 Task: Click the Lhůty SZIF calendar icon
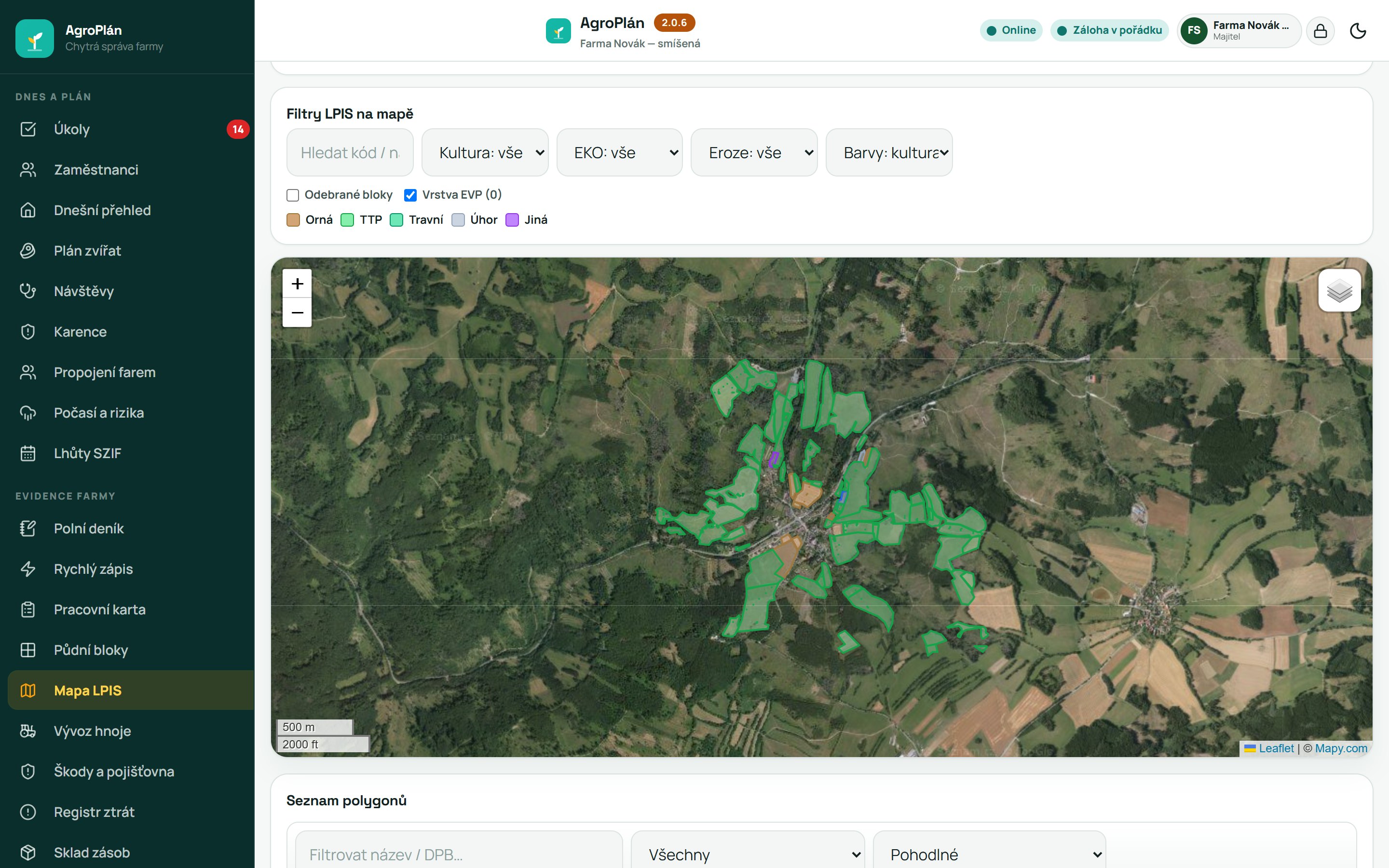tap(28, 453)
